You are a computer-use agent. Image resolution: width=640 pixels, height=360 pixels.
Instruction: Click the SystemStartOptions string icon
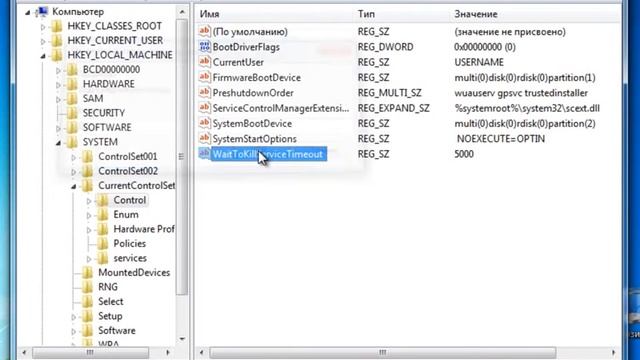pyautogui.click(x=204, y=138)
